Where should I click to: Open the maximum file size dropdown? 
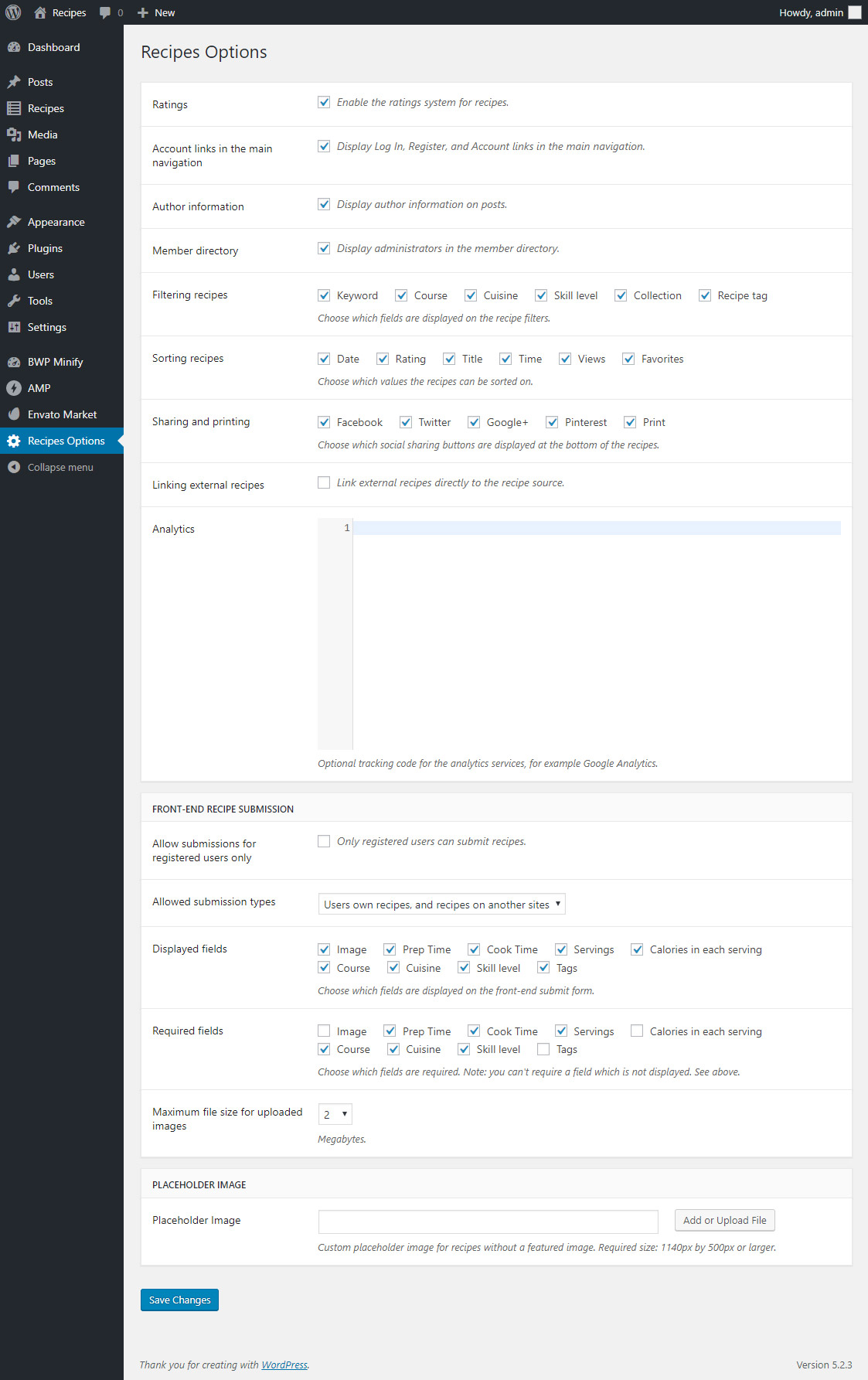point(335,1114)
